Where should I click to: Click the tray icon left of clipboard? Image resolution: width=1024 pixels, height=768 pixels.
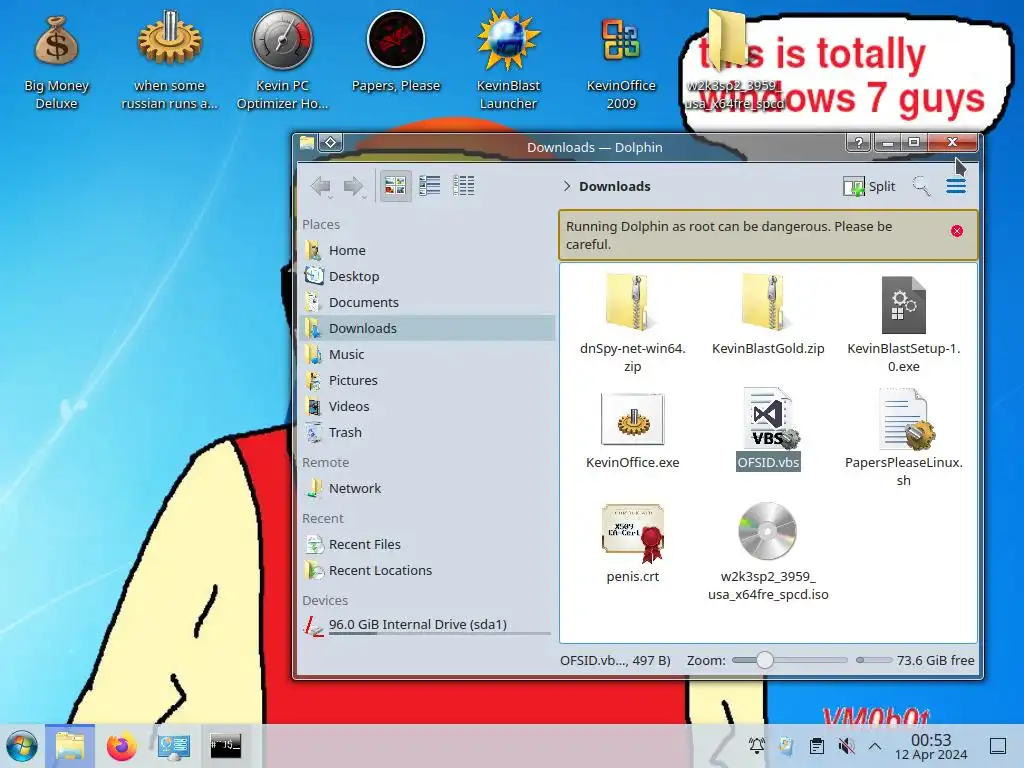coord(787,746)
